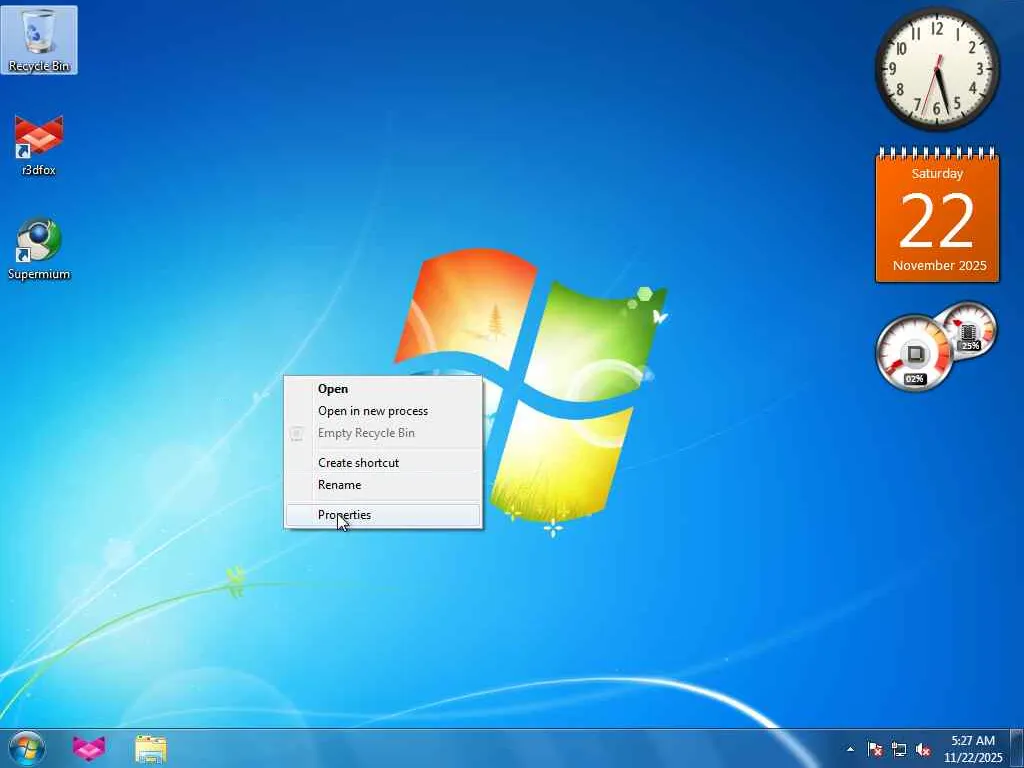Select the Recycle Bin desktop icon
The image size is (1024, 768).
point(39,40)
